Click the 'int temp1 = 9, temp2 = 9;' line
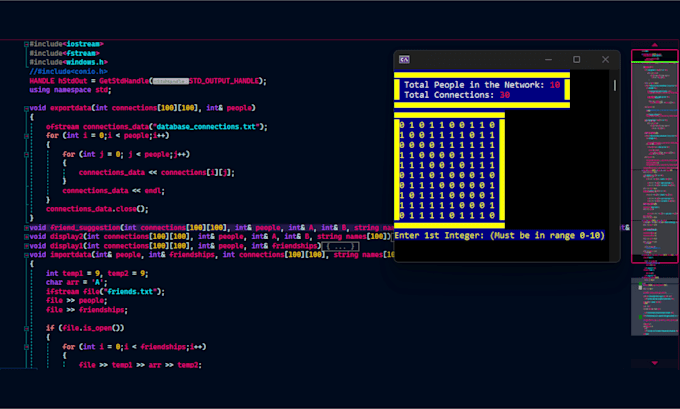Screen dimensions: 680x409 (x=97, y=273)
